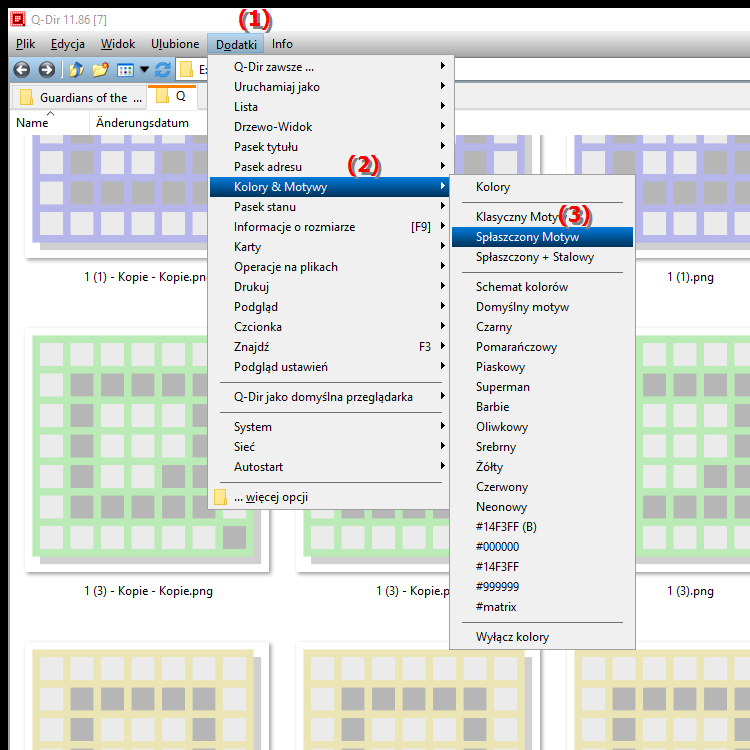Screen dimensions: 750x750
Task: Choose the Oliwkowy color scheme
Action: (542, 427)
